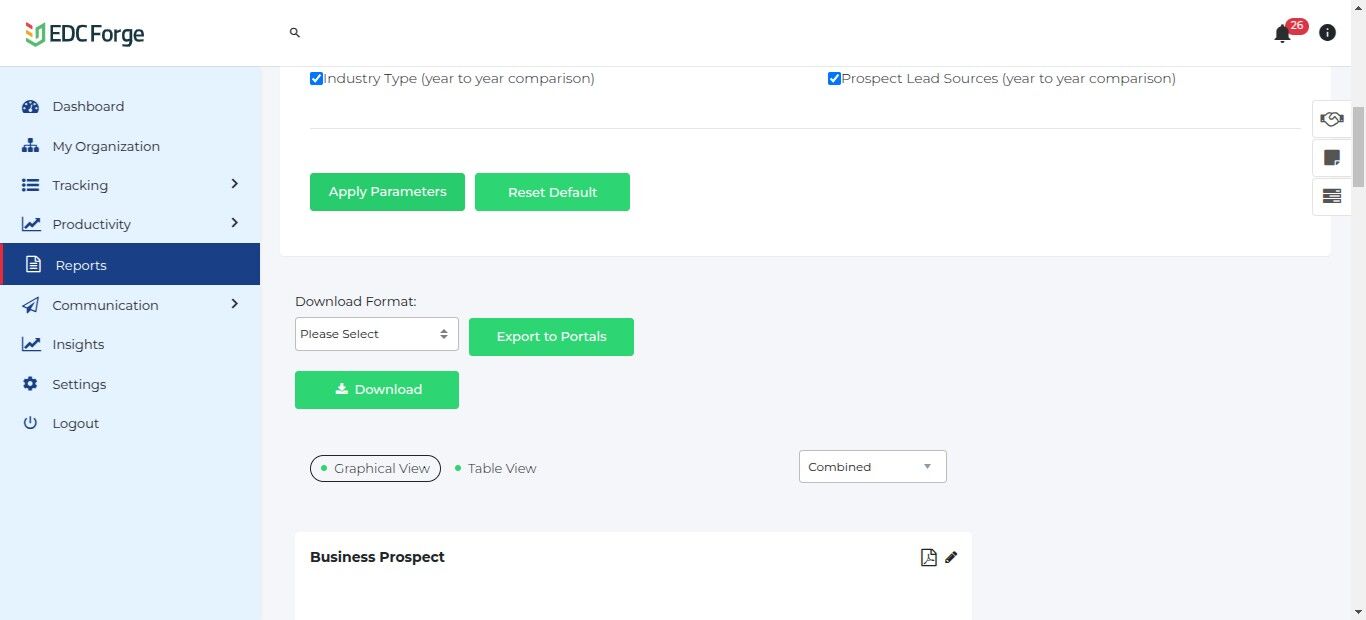This screenshot has height=620, width=1366.
Task: Click Apply Parameters button
Action: click(x=387, y=192)
